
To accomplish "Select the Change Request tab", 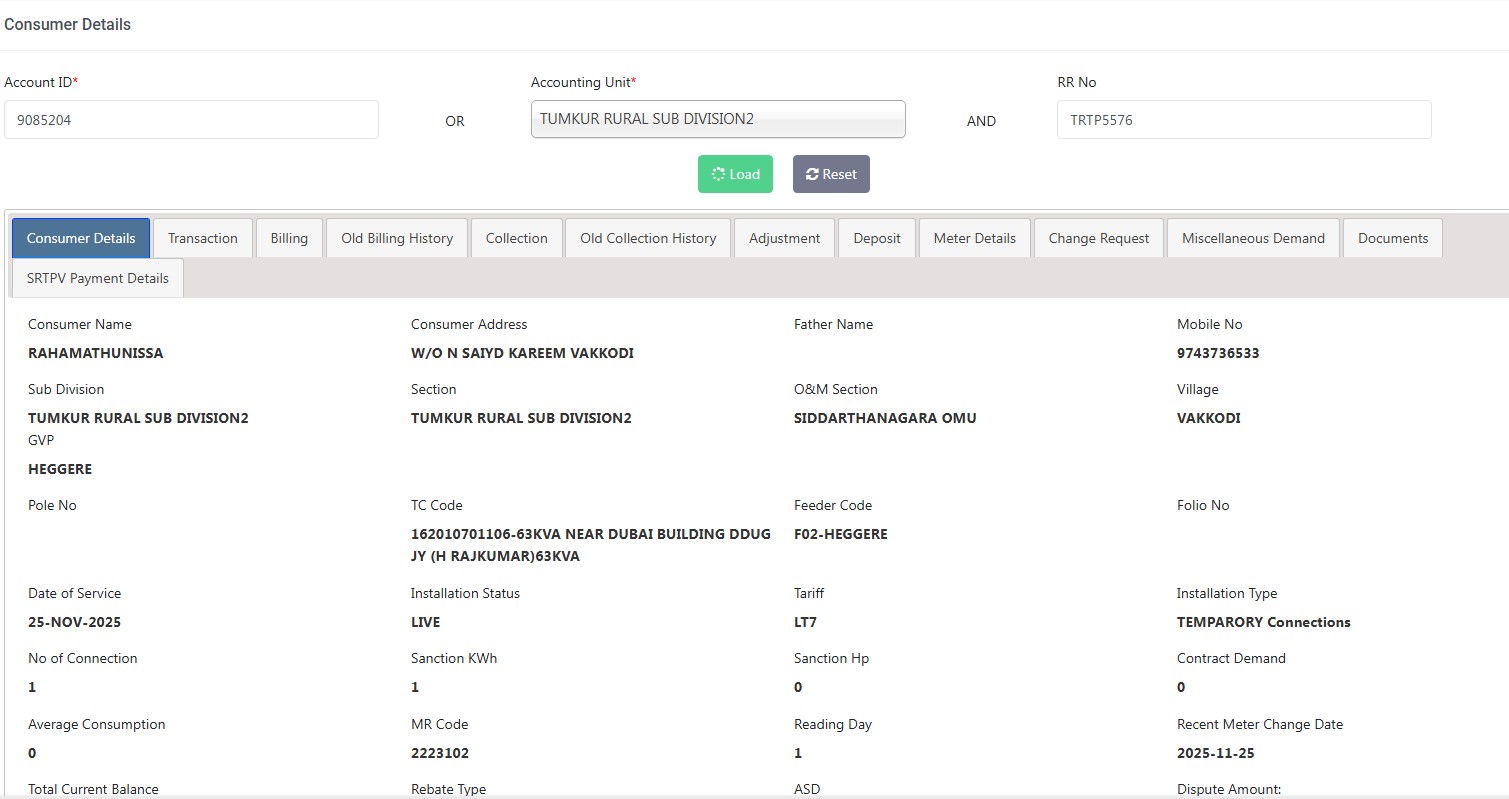I will 1098,238.
